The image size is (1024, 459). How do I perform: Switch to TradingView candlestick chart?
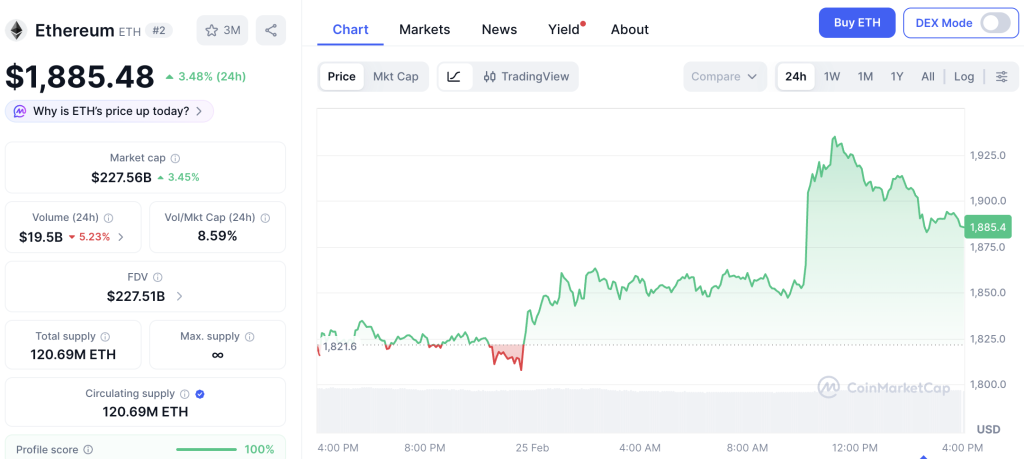pos(526,76)
